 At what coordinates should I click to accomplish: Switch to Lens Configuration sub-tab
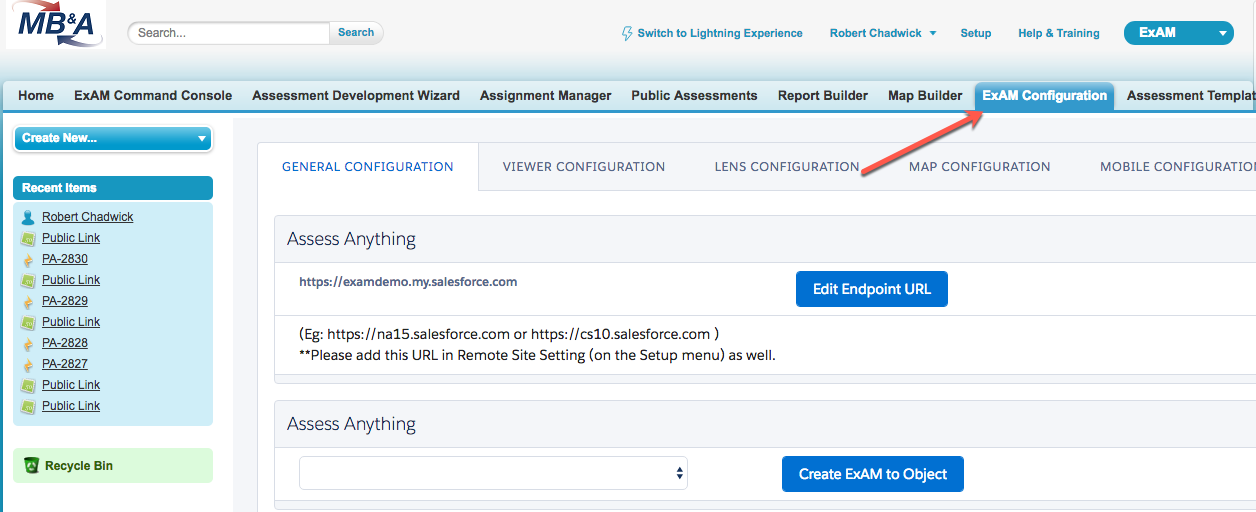click(x=787, y=167)
